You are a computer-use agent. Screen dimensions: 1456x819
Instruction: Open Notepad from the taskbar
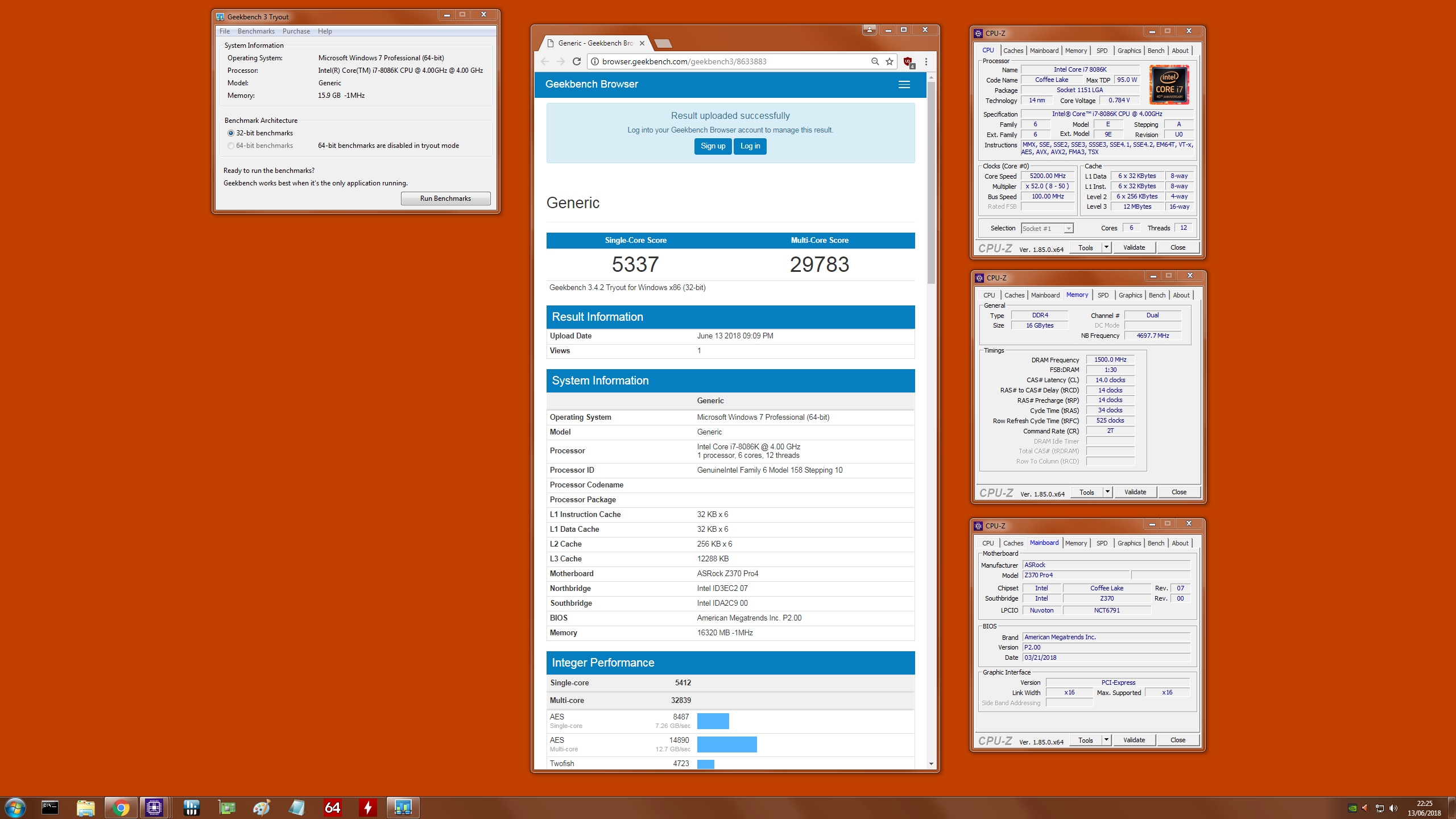(x=297, y=808)
